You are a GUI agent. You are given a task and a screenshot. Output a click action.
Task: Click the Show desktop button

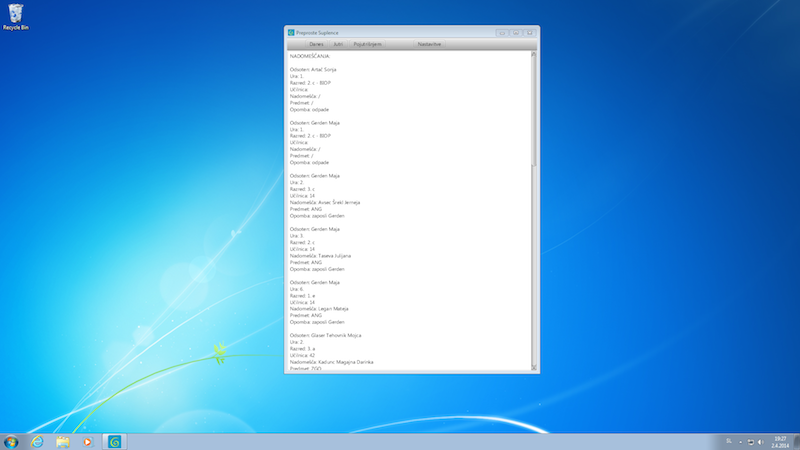pos(797,441)
